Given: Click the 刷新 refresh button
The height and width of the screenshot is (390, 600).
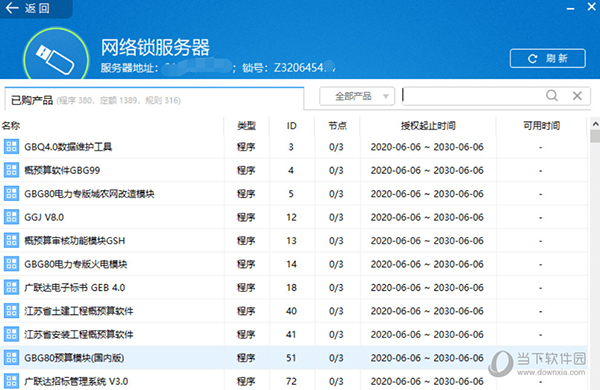Looking at the screenshot, I should (547, 59).
